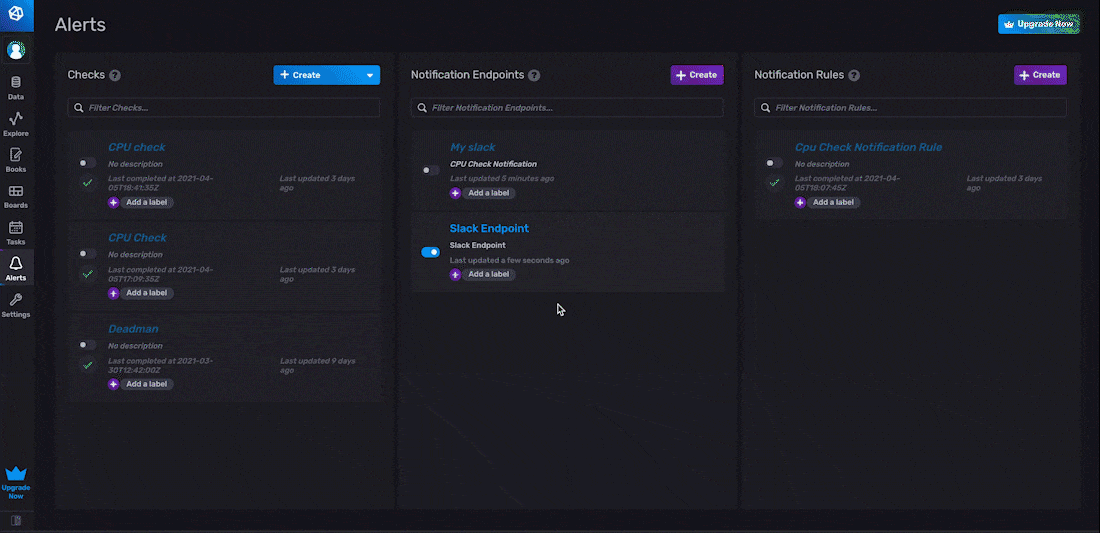Click Add a label on Deadman
Screen dimensions: 1100x533
click(x=147, y=384)
